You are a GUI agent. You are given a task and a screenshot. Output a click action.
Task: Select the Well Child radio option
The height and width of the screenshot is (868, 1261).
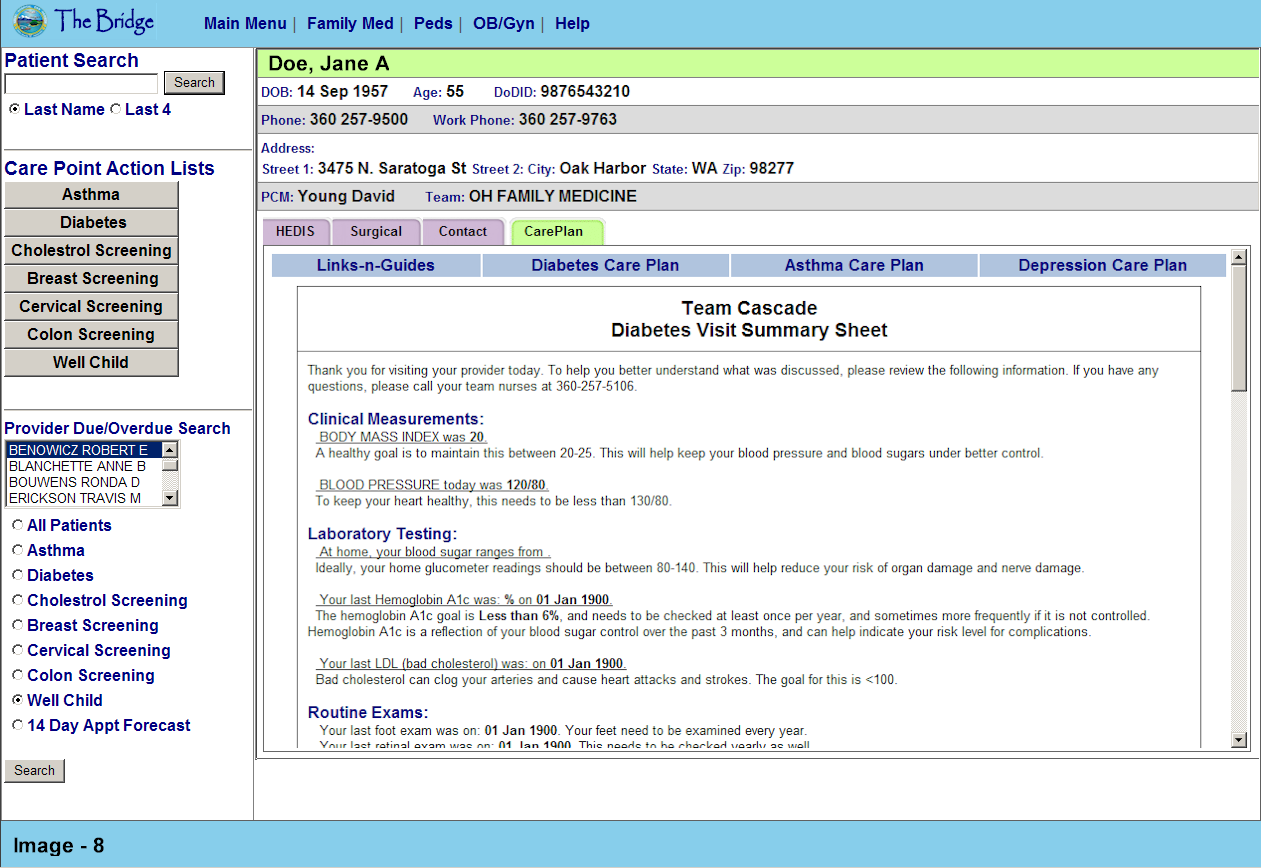17,700
